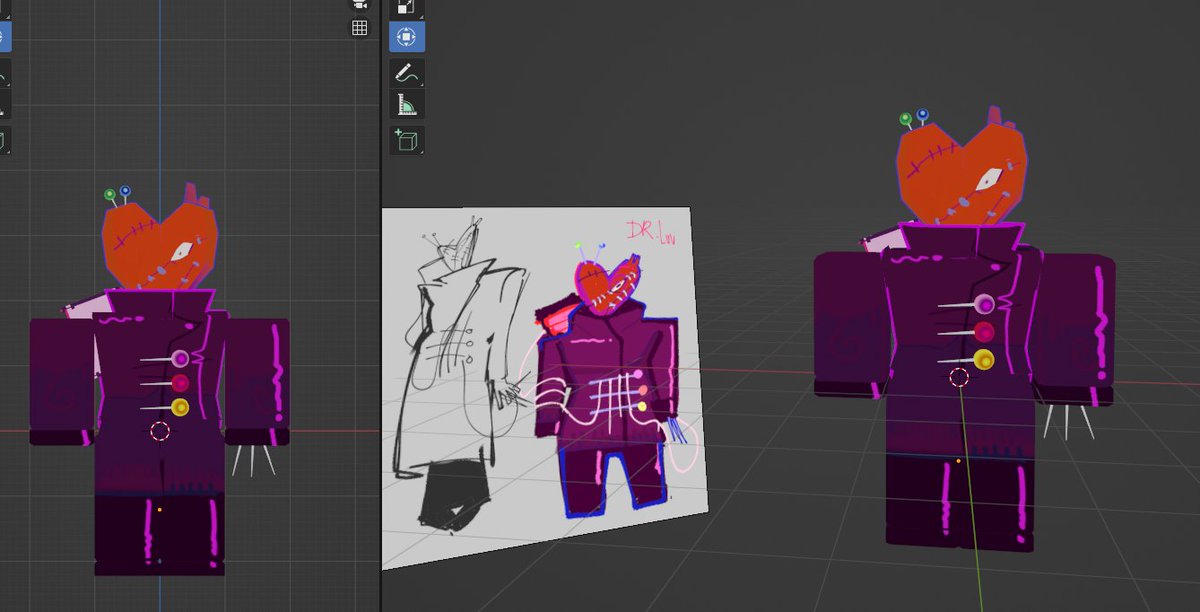Select the Annotate pencil tool

pyautogui.click(x=406, y=73)
